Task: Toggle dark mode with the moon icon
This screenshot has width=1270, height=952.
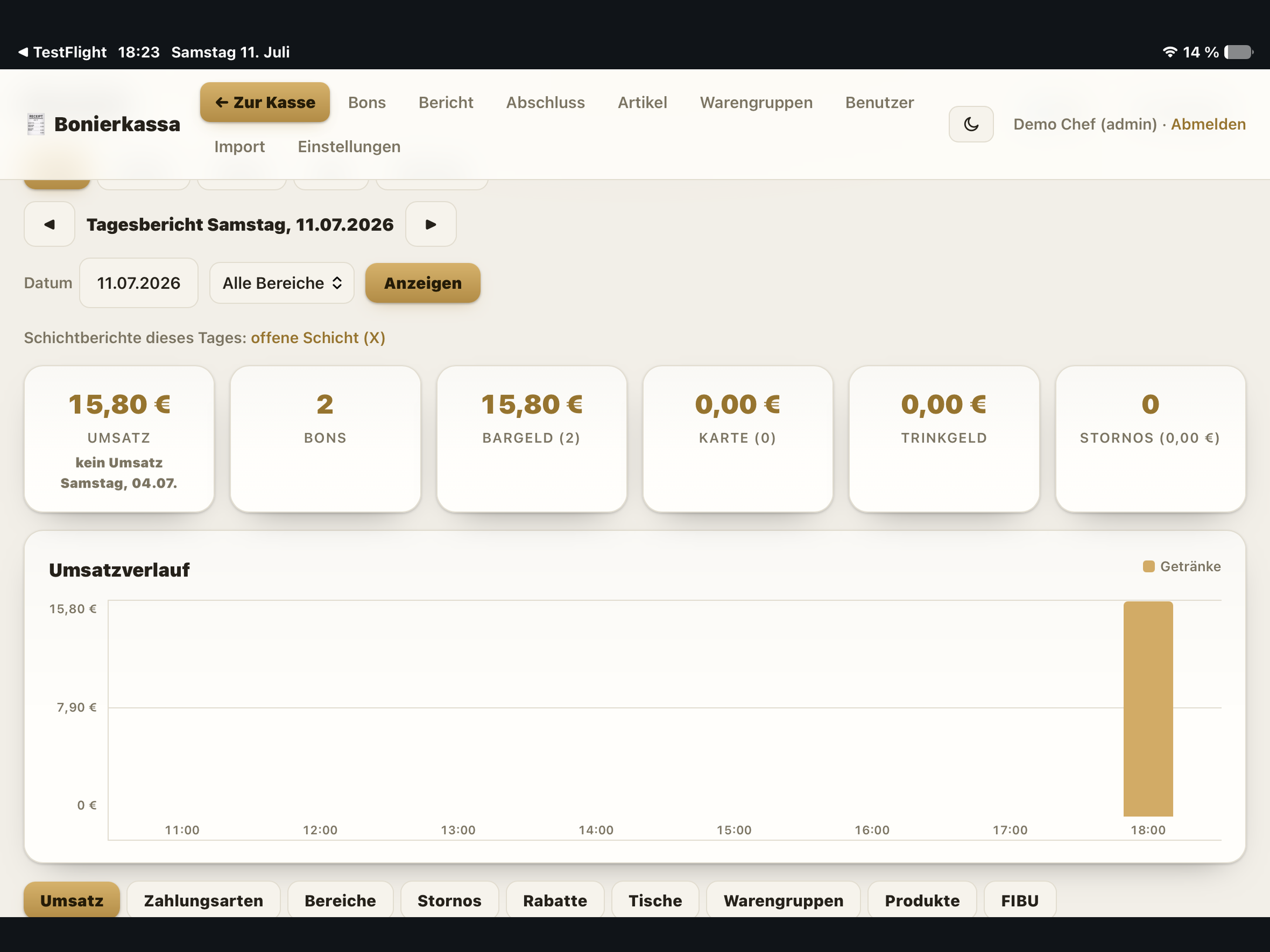Action: pos(970,124)
